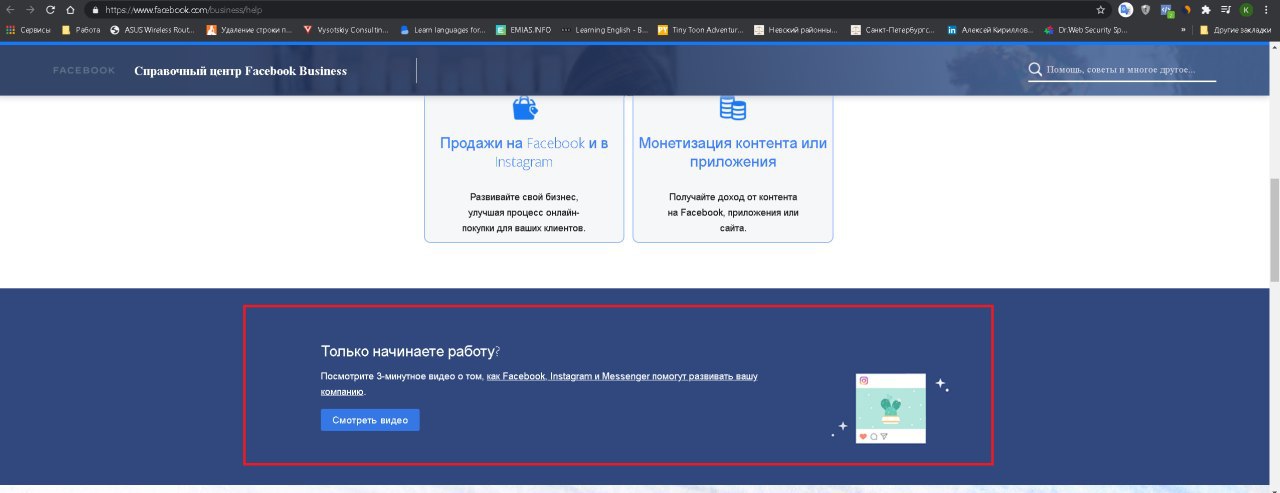This screenshot has height=493, width=1280.
Task: Open the code extension with green badge
Action: [1167, 10]
